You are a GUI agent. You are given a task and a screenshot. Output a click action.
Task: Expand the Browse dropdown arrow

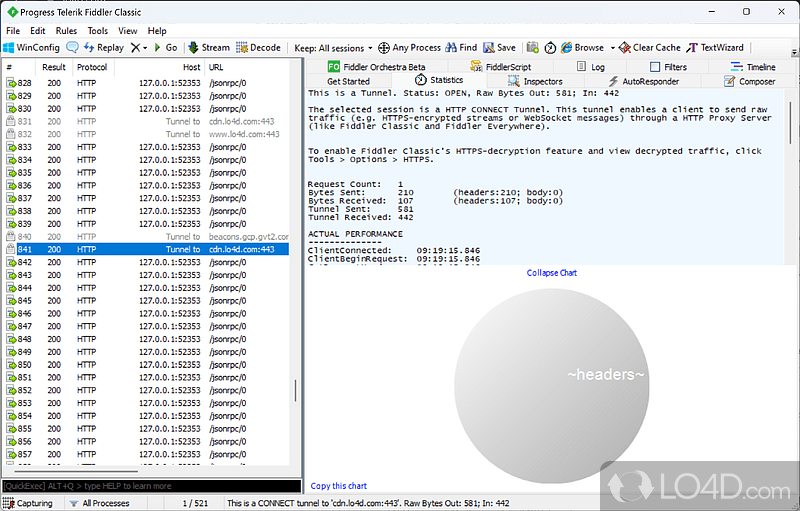pyautogui.click(x=613, y=48)
